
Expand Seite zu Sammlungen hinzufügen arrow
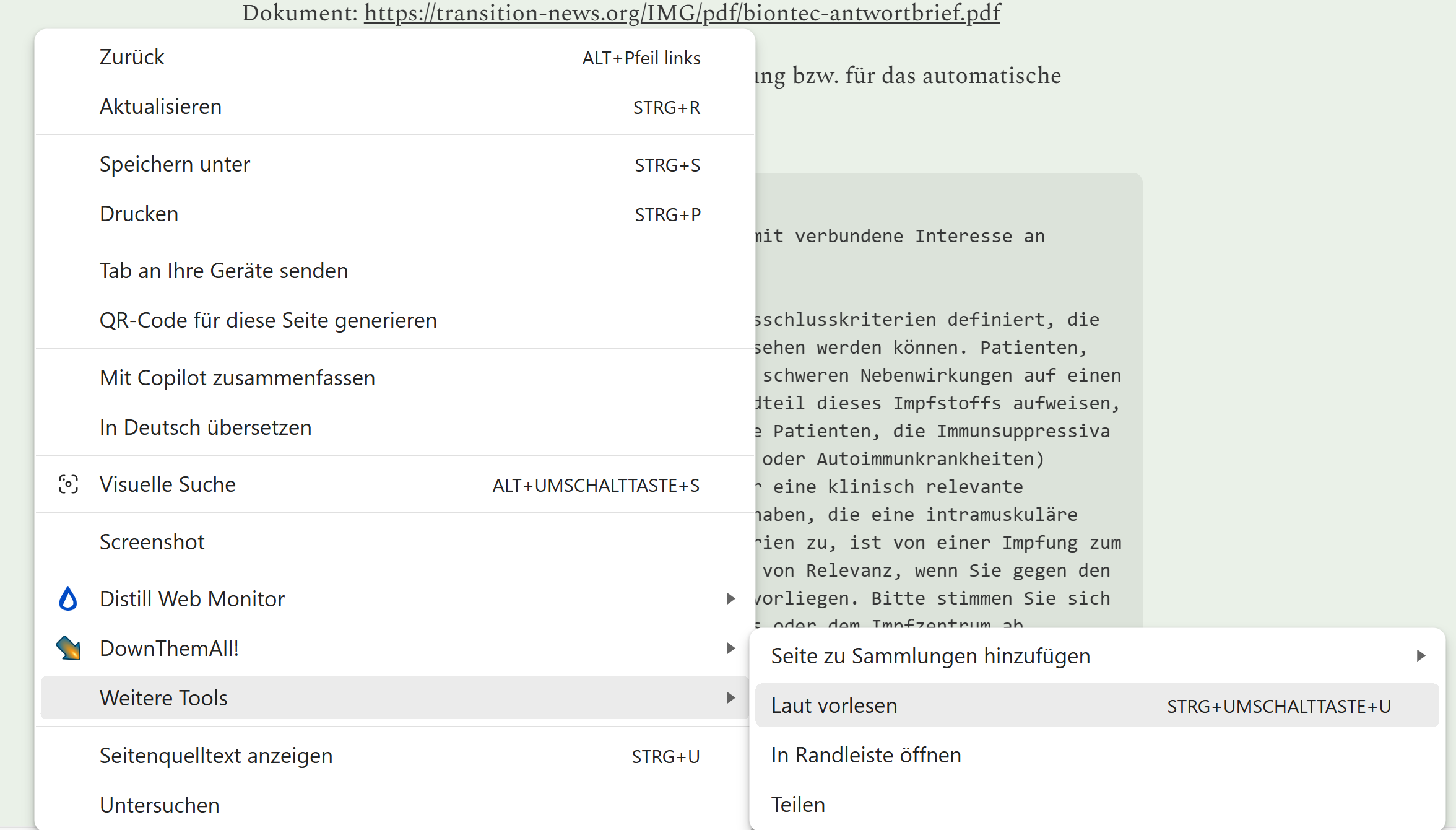[1421, 656]
